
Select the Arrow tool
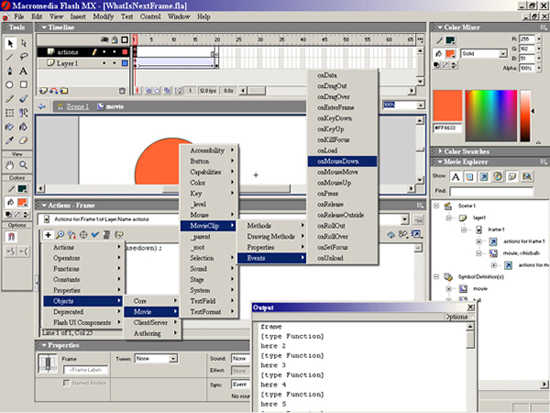coord(10,43)
